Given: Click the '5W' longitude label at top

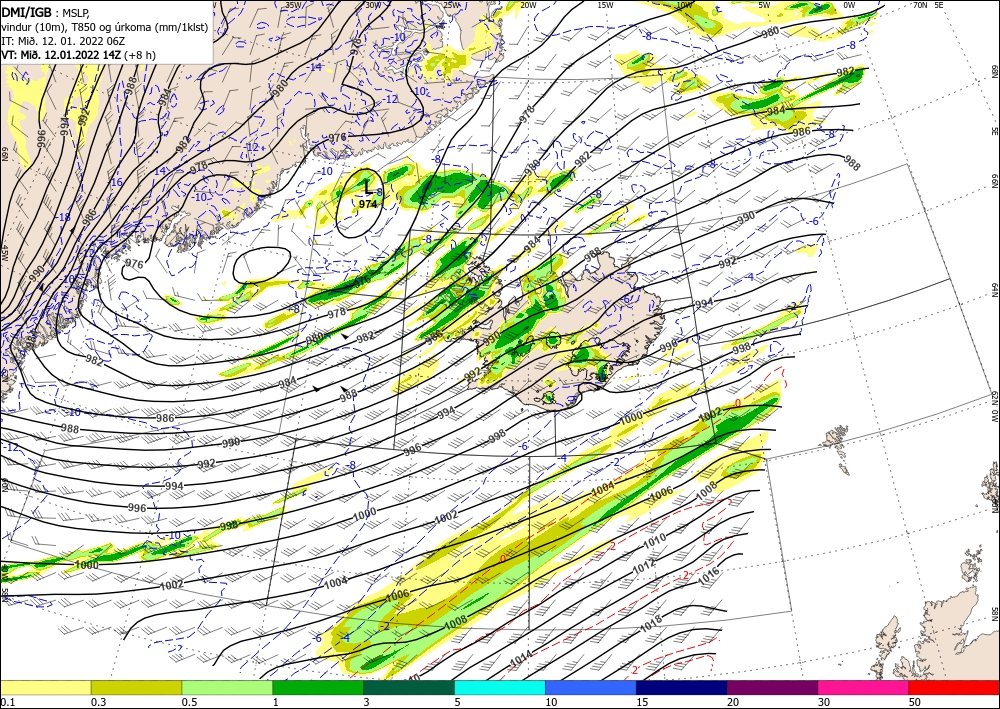Looking at the screenshot, I should pos(765,5).
